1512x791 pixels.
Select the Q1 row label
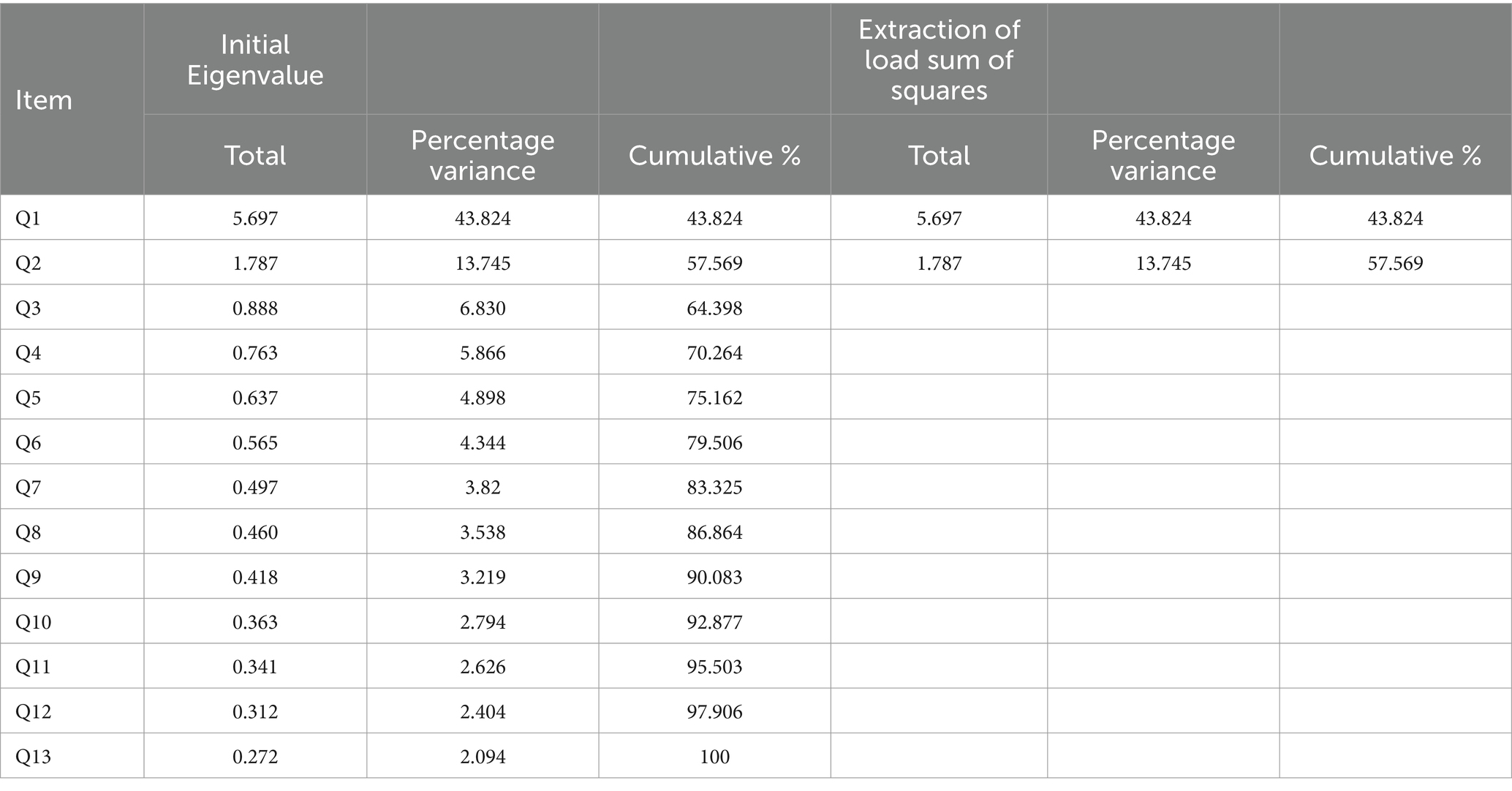(29, 218)
